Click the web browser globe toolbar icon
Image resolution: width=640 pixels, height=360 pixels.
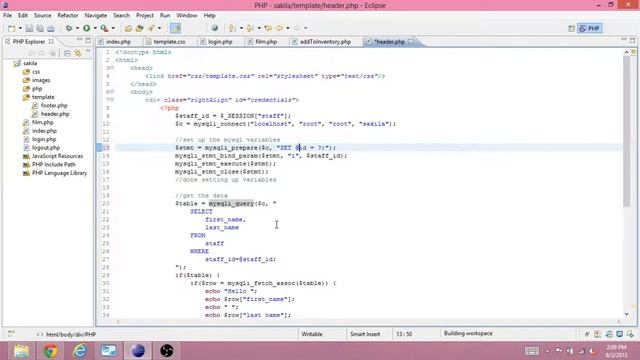(215, 28)
